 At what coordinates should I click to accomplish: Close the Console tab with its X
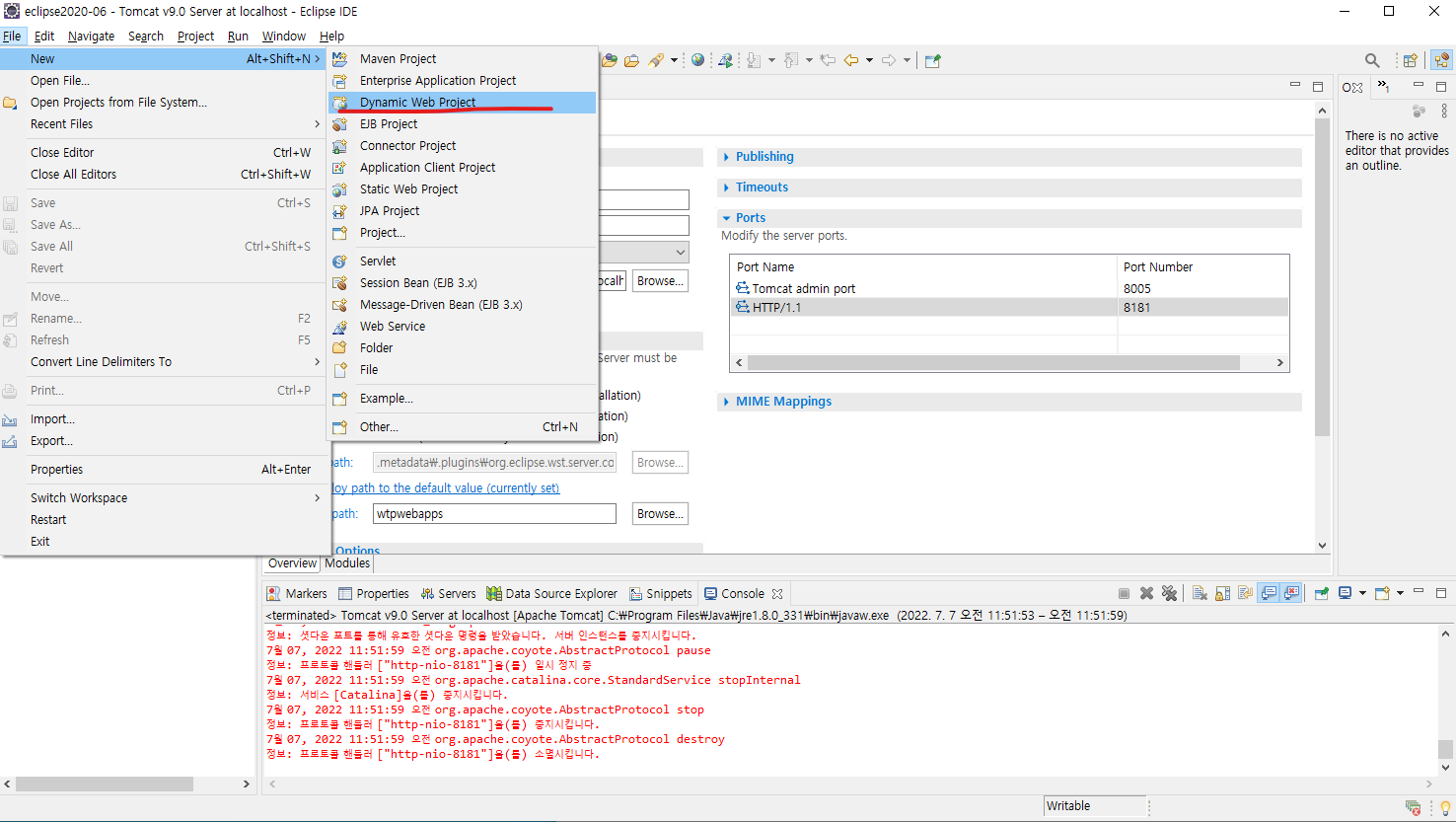(777, 594)
